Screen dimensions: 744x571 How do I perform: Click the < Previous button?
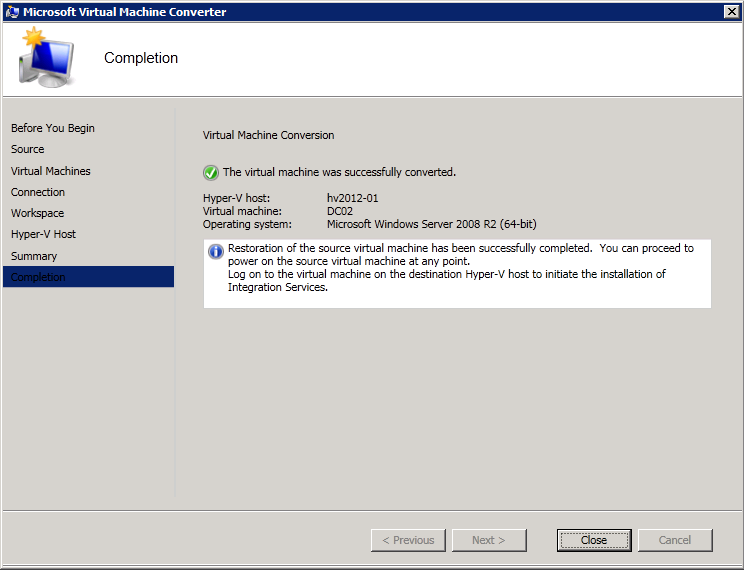408,540
